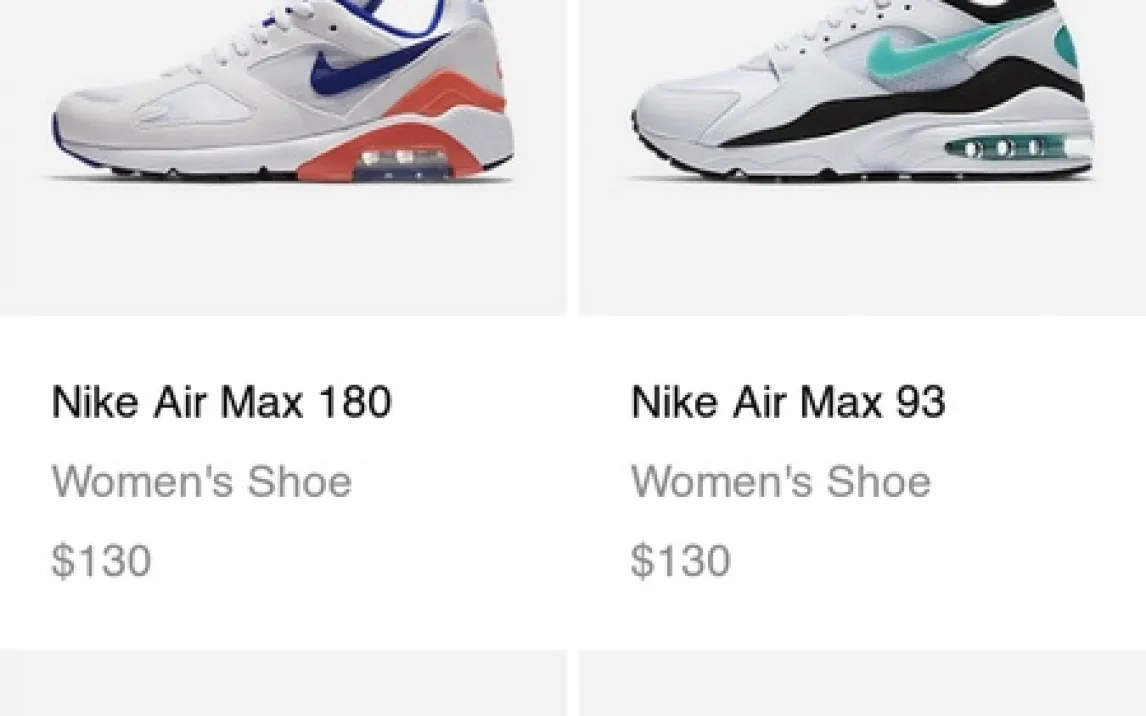Select Women's Shoe label under Air Max 93
1146x716 pixels.
tap(781, 482)
